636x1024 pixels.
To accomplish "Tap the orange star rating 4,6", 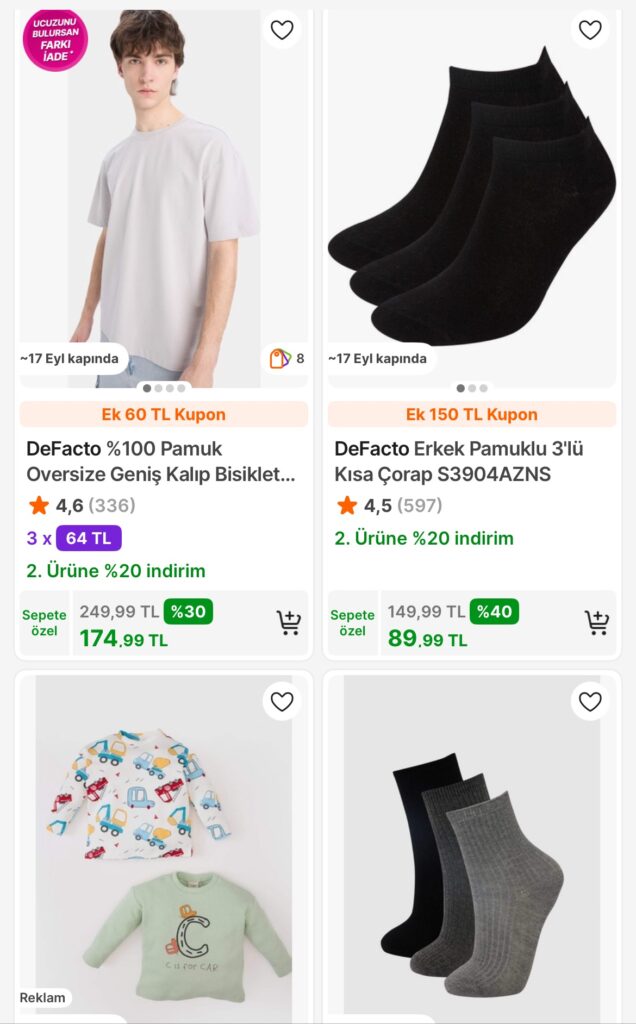I will (x=39, y=505).
